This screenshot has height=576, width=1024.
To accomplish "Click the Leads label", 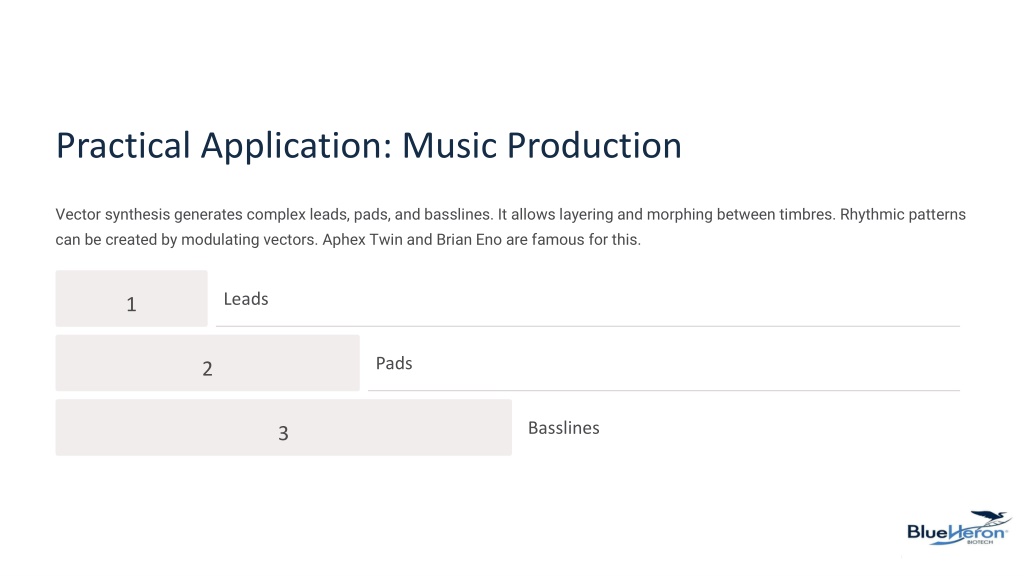I will [246, 299].
